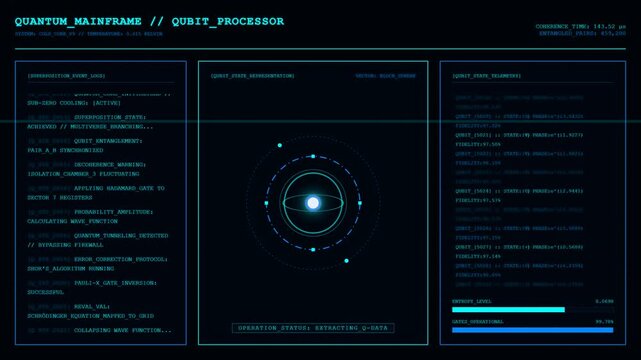Select SECTOR 7 REGISTERS log line
This screenshot has height=360, width=641.
pos(60,198)
